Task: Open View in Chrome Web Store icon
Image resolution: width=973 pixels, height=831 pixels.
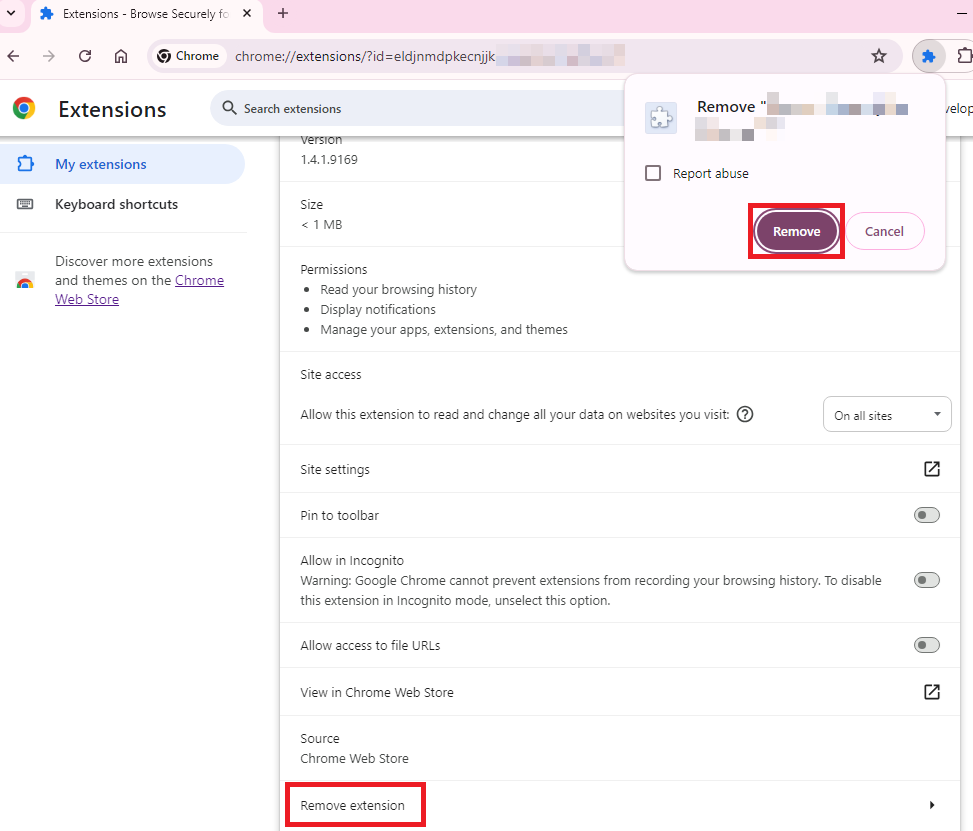Action: (x=931, y=692)
